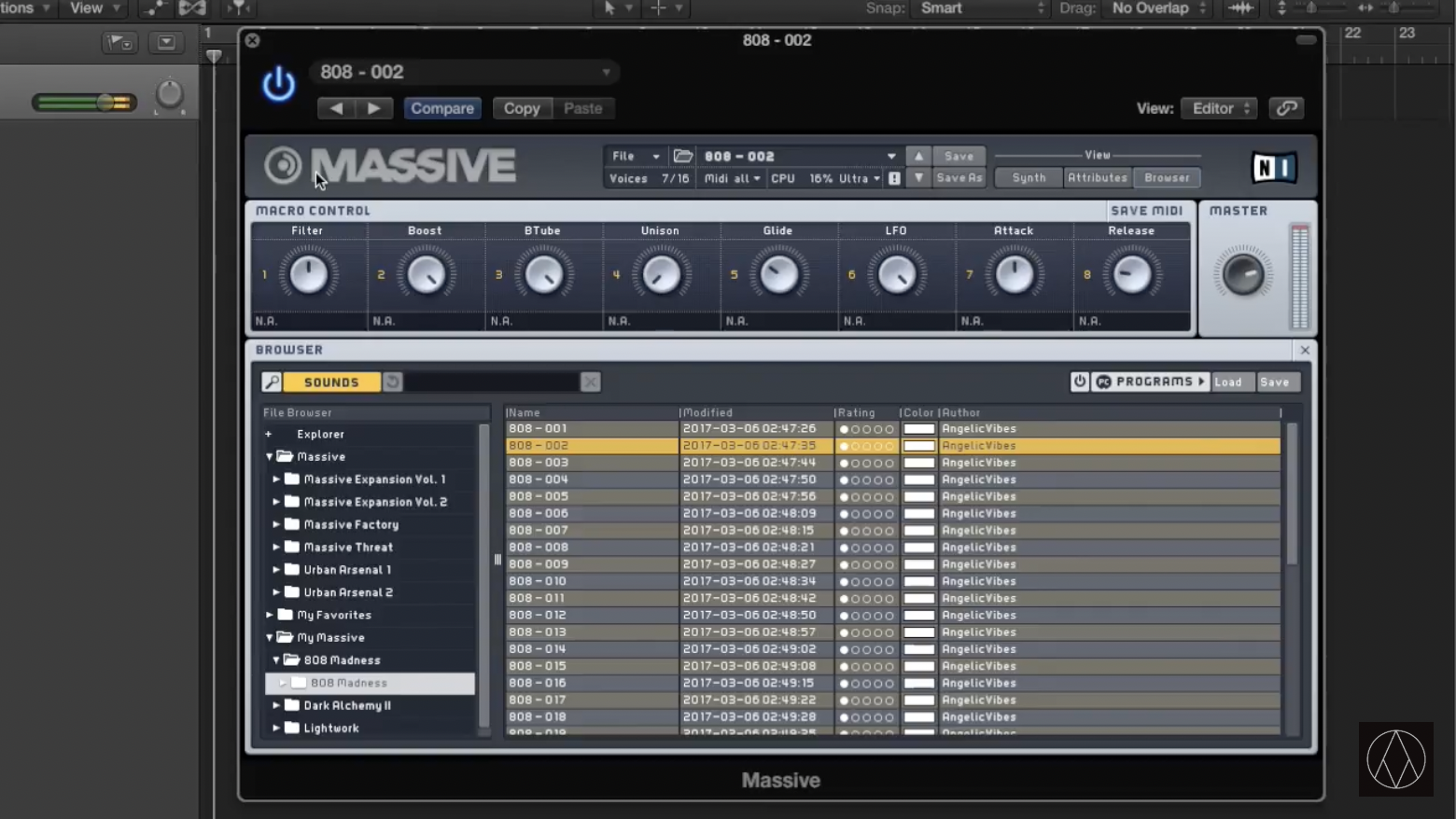Click the previous preset left arrow
The height and width of the screenshot is (819, 1456).
[x=336, y=108]
